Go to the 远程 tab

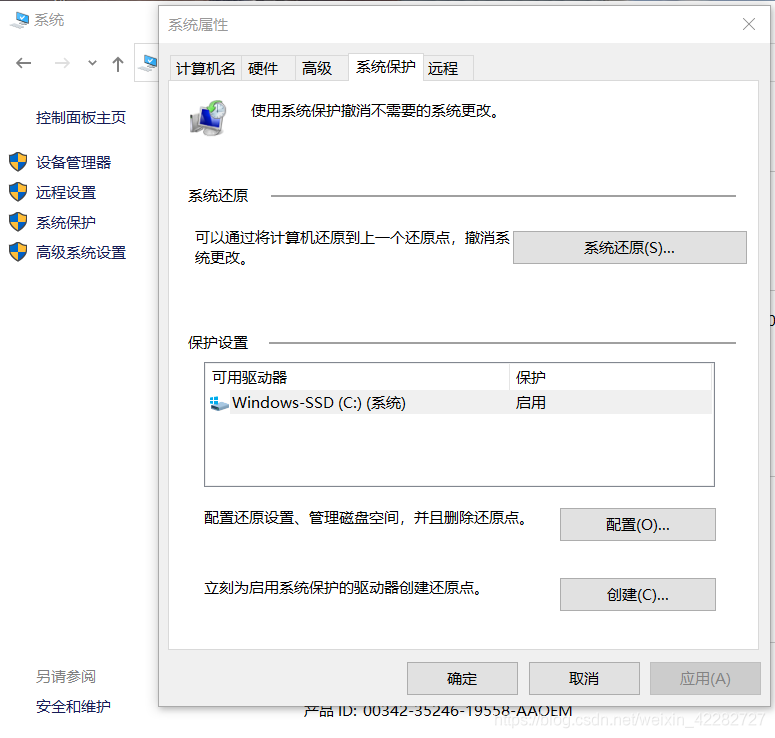(x=448, y=68)
